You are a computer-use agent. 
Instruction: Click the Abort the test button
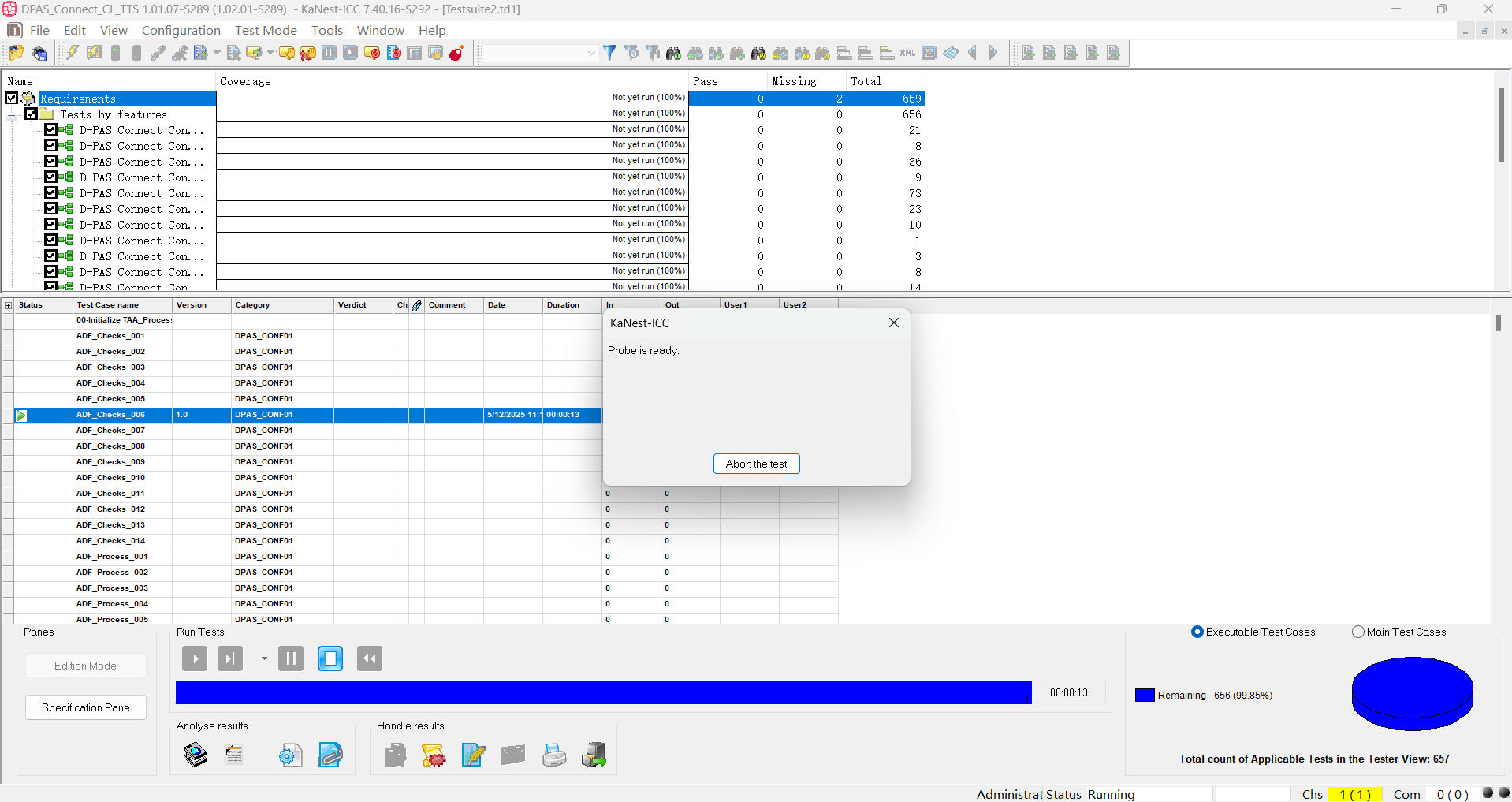tap(756, 464)
